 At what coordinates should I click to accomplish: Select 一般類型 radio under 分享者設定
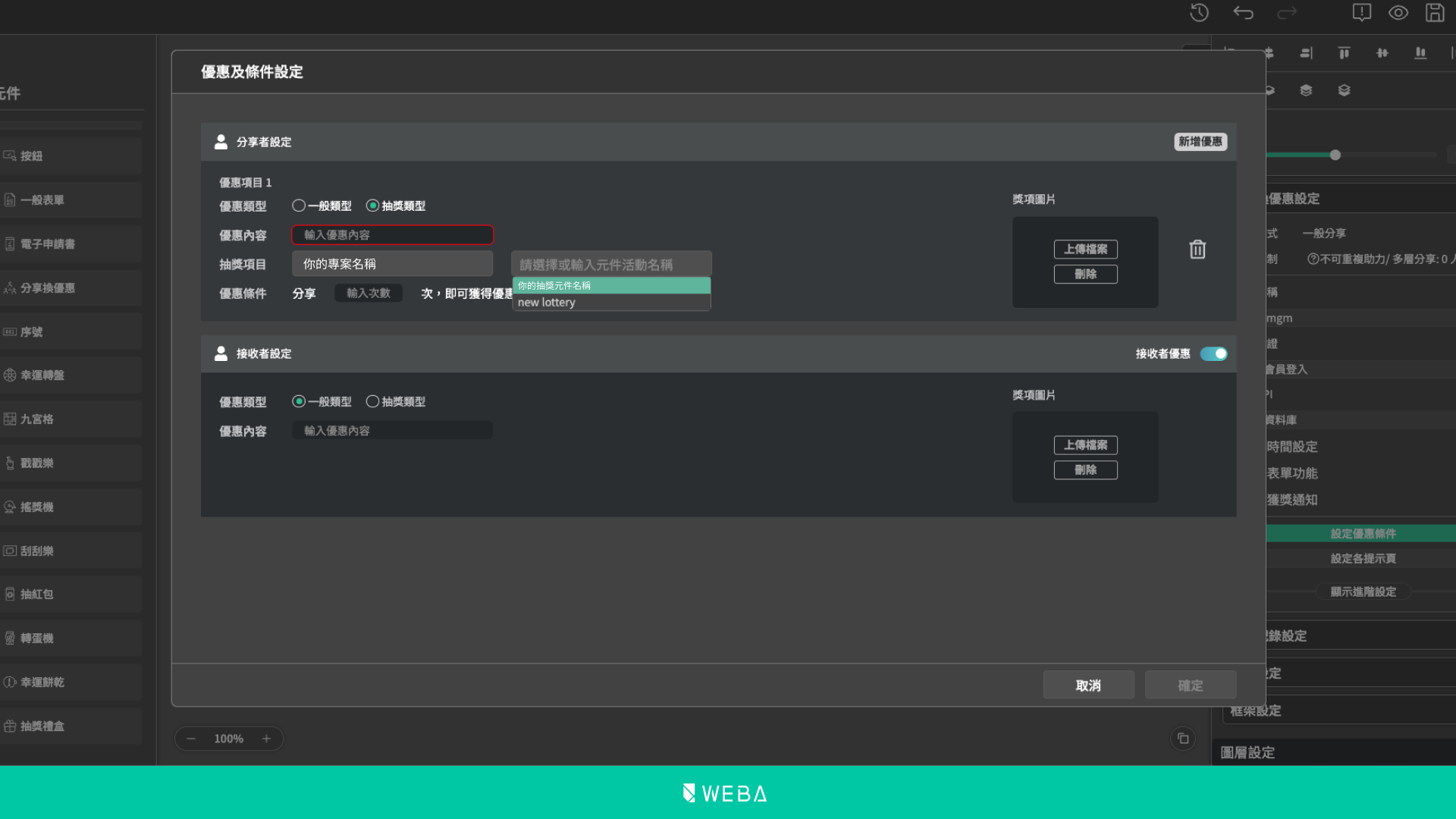tap(299, 206)
